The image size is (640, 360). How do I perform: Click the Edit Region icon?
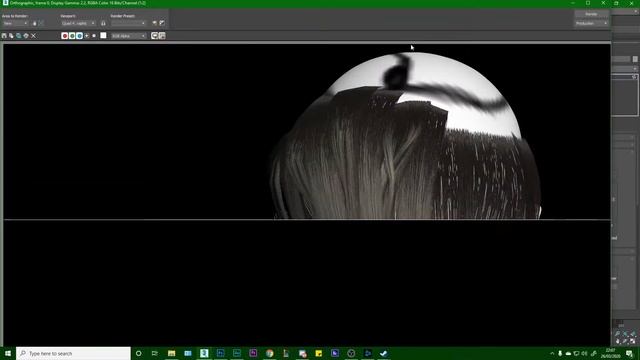pos(34,23)
